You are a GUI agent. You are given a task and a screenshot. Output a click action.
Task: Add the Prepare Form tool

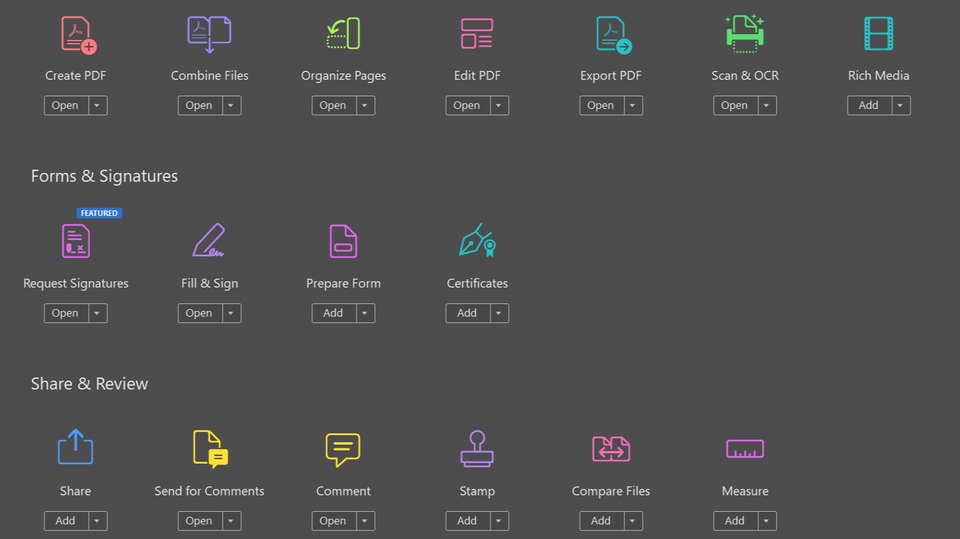[x=333, y=313]
